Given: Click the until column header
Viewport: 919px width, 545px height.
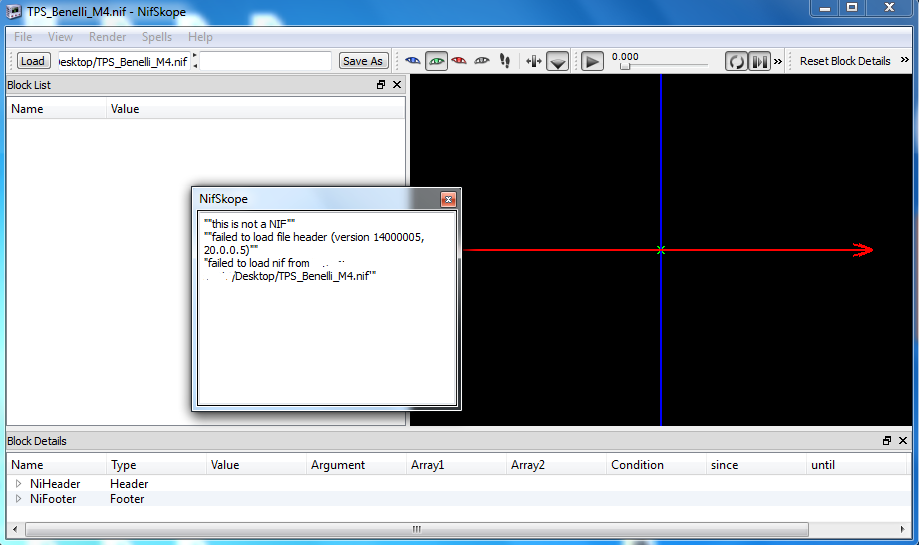Looking at the screenshot, I should [857, 465].
